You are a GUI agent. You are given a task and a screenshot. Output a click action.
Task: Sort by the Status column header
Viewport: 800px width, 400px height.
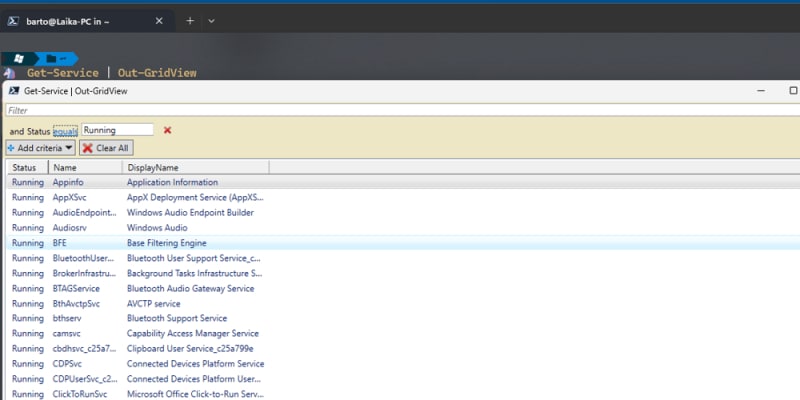pyautogui.click(x=25, y=168)
